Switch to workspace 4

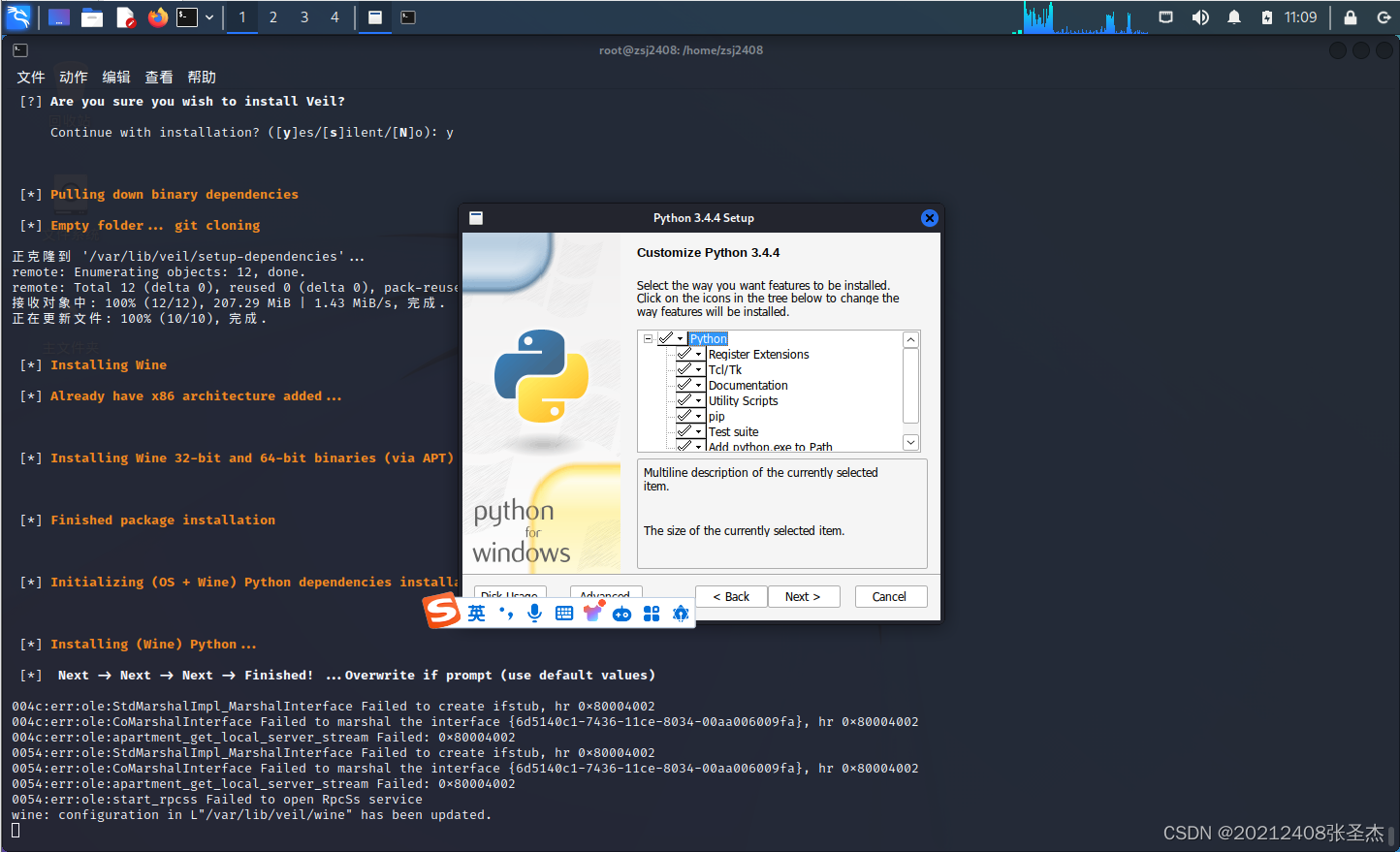click(335, 17)
